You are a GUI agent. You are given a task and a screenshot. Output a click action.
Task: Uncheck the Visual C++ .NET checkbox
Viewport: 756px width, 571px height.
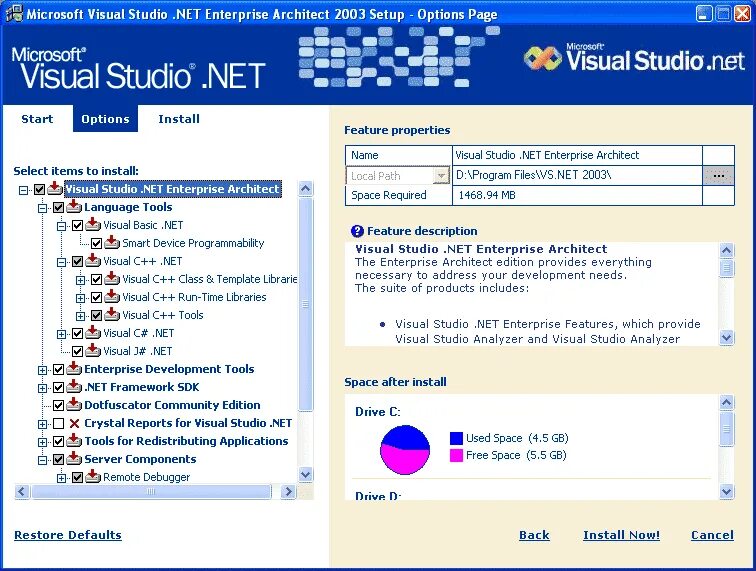77,261
